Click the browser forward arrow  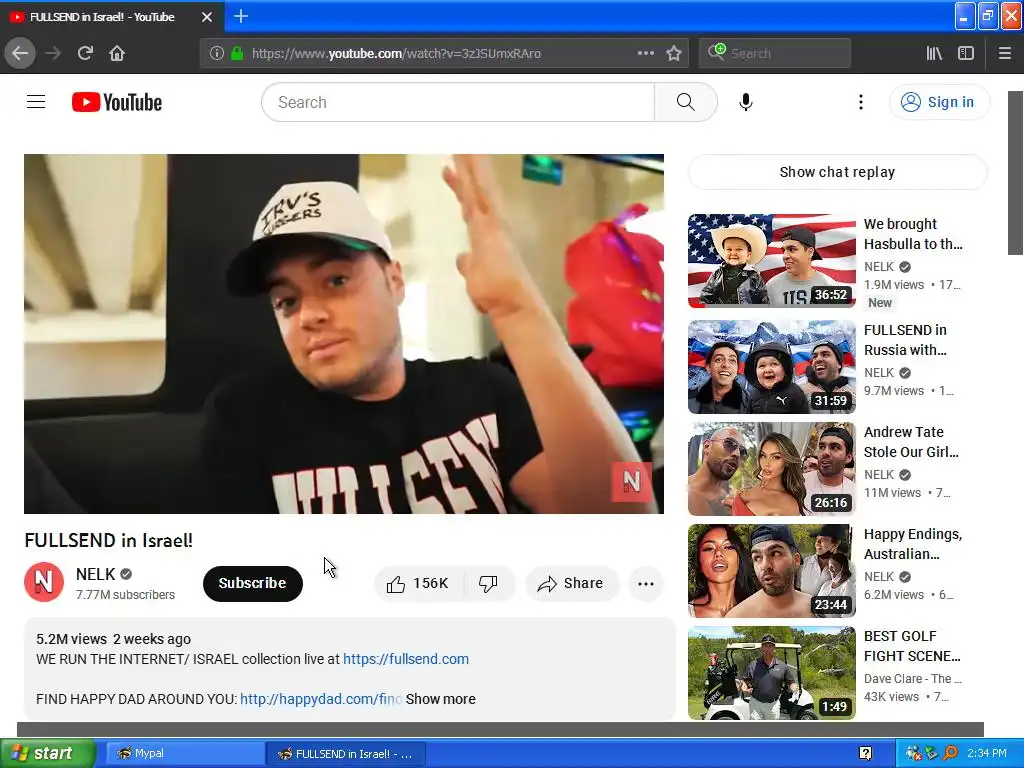coord(53,53)
